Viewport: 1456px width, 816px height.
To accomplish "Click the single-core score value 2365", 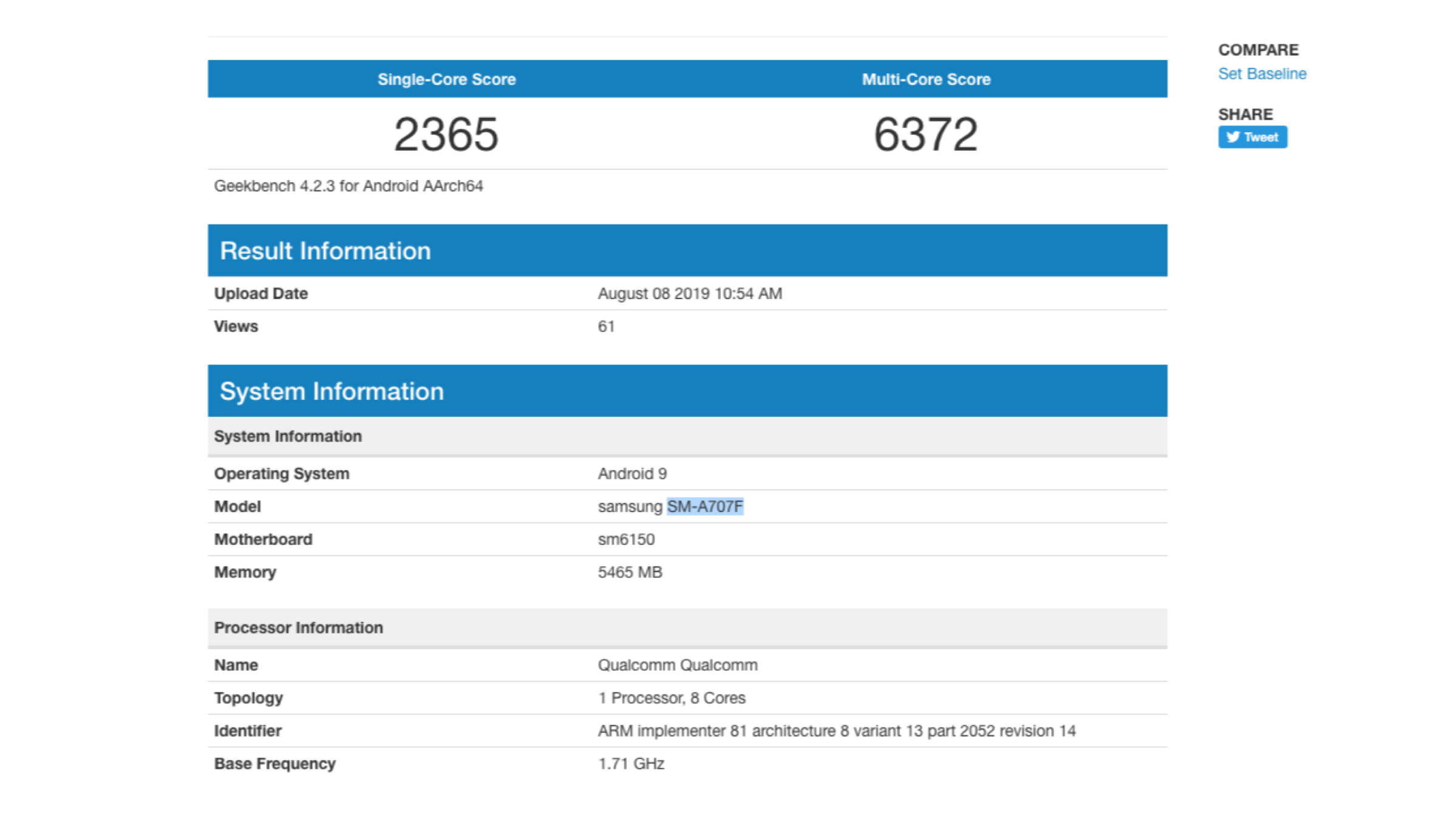I will [446, 134].
